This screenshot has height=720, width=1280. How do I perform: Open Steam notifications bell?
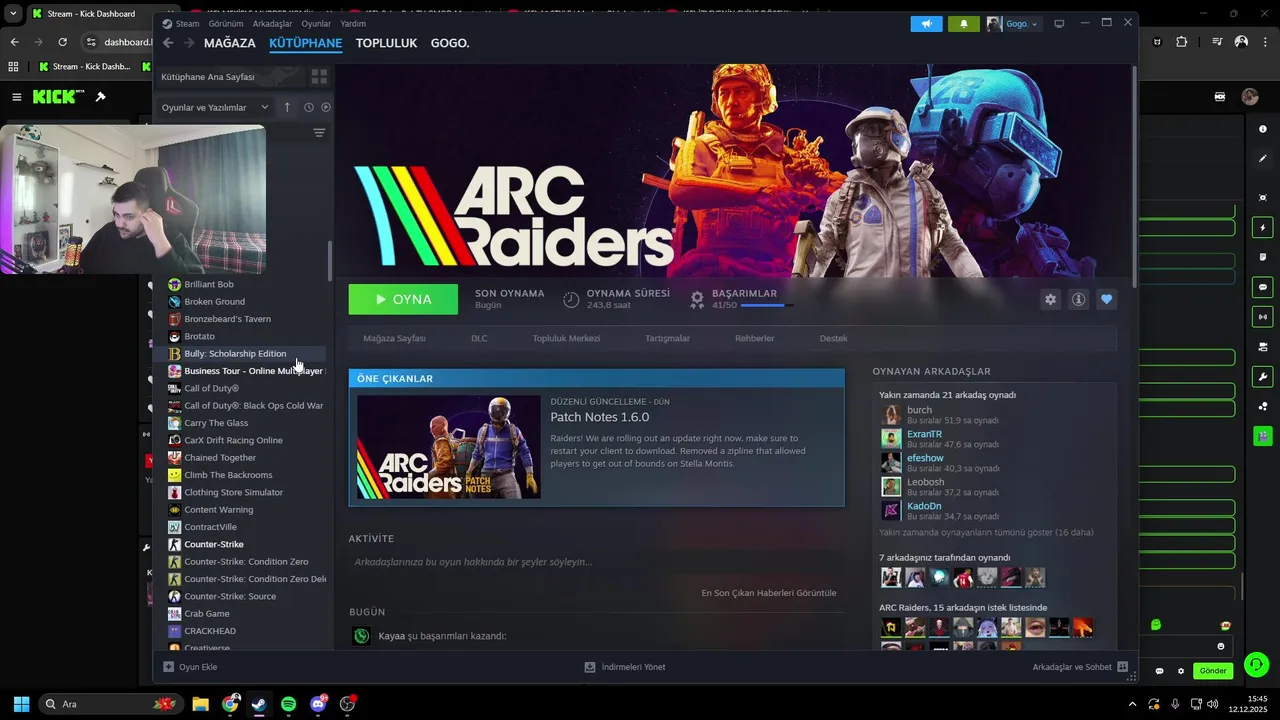[964, 23]
